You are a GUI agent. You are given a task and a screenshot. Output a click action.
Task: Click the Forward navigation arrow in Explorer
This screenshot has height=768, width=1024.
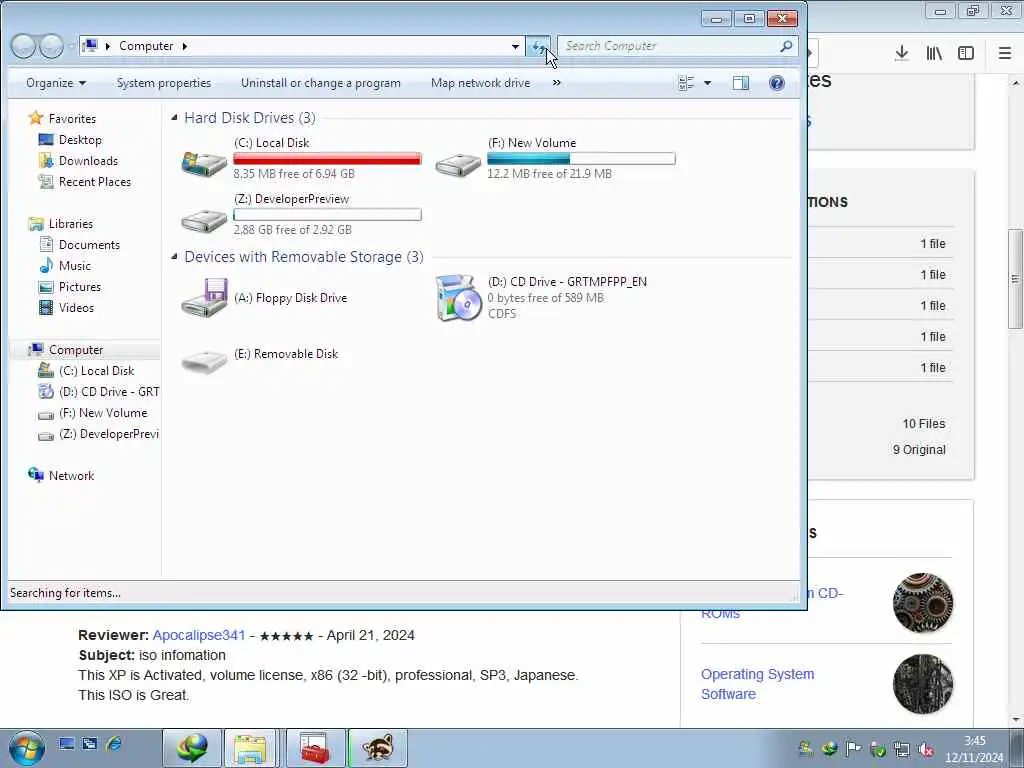tap(51, 46)
